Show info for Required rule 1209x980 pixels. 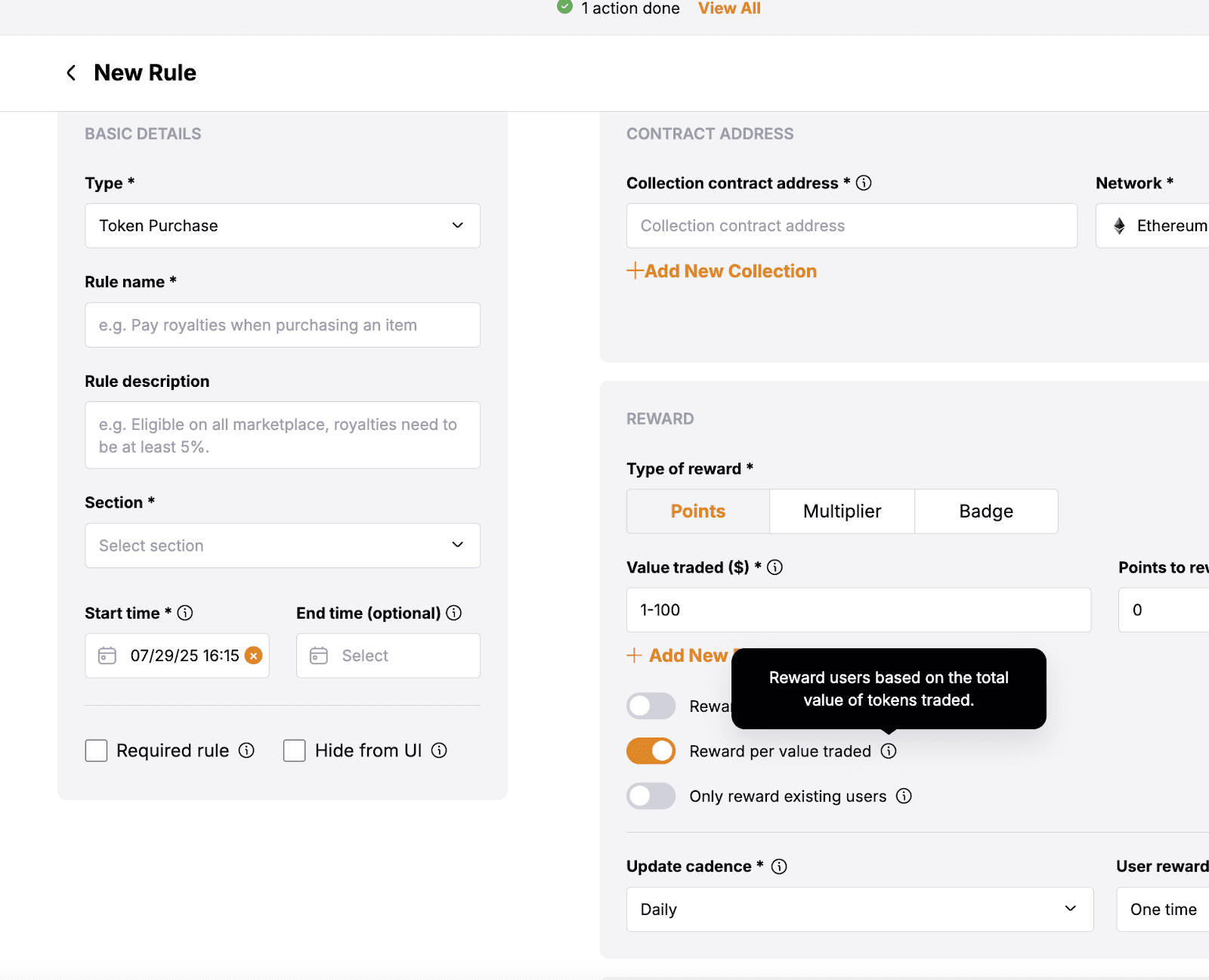point(246,750)
